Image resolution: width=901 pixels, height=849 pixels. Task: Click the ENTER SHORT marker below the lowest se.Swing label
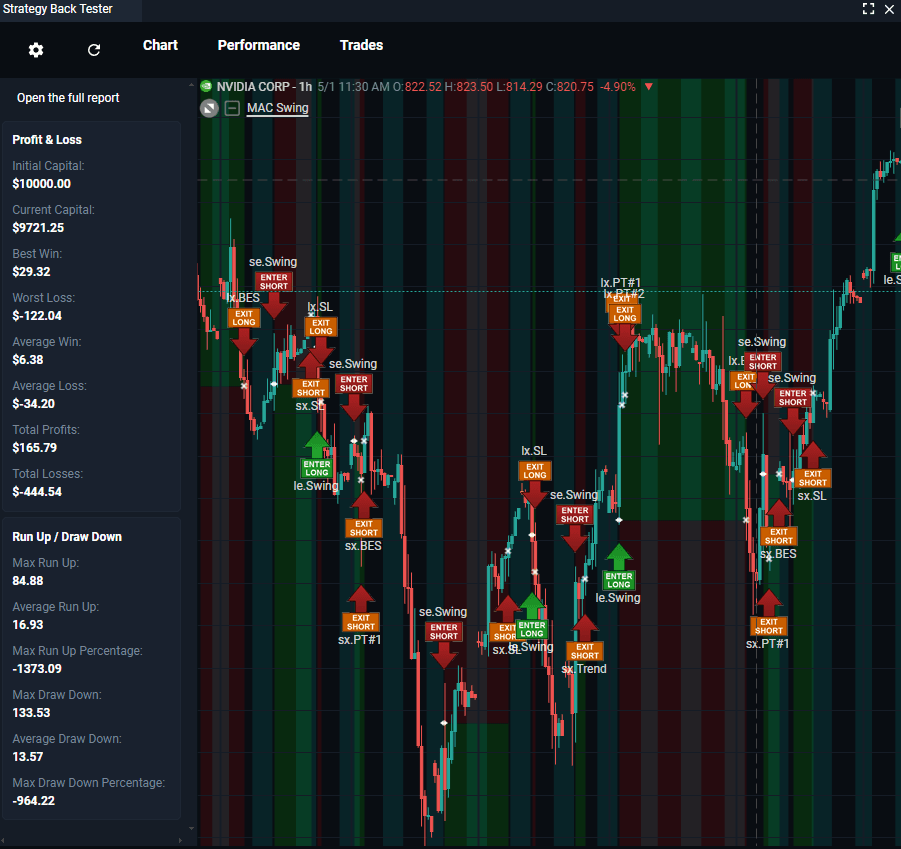click(x=444, y=632)
